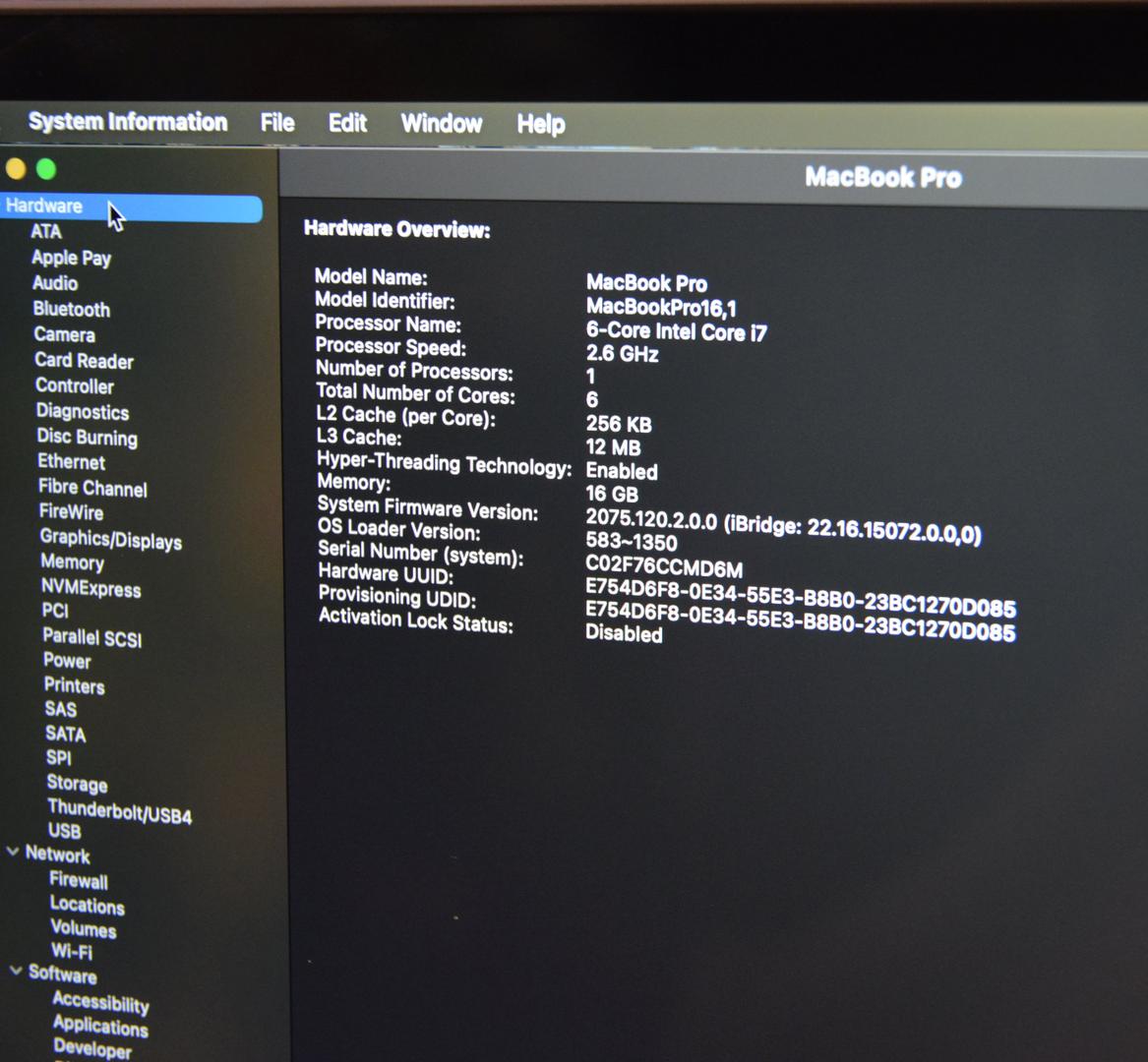Select the Software category label
Image resolution: width=1148 pixels, height=1062 pixels.
(x=63, y=973)
